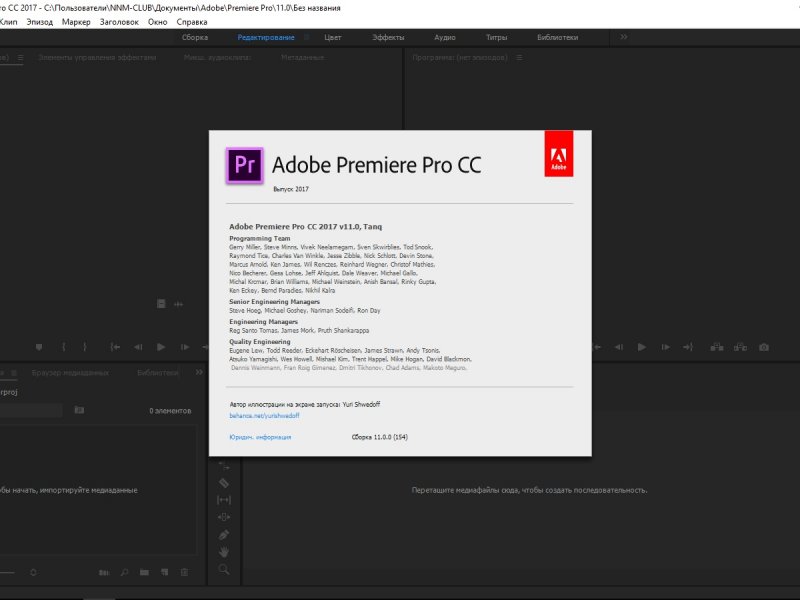The image size is (800, 600).
Task: Open the Program monitor panel menu icon
Action: tap(519, 58)
